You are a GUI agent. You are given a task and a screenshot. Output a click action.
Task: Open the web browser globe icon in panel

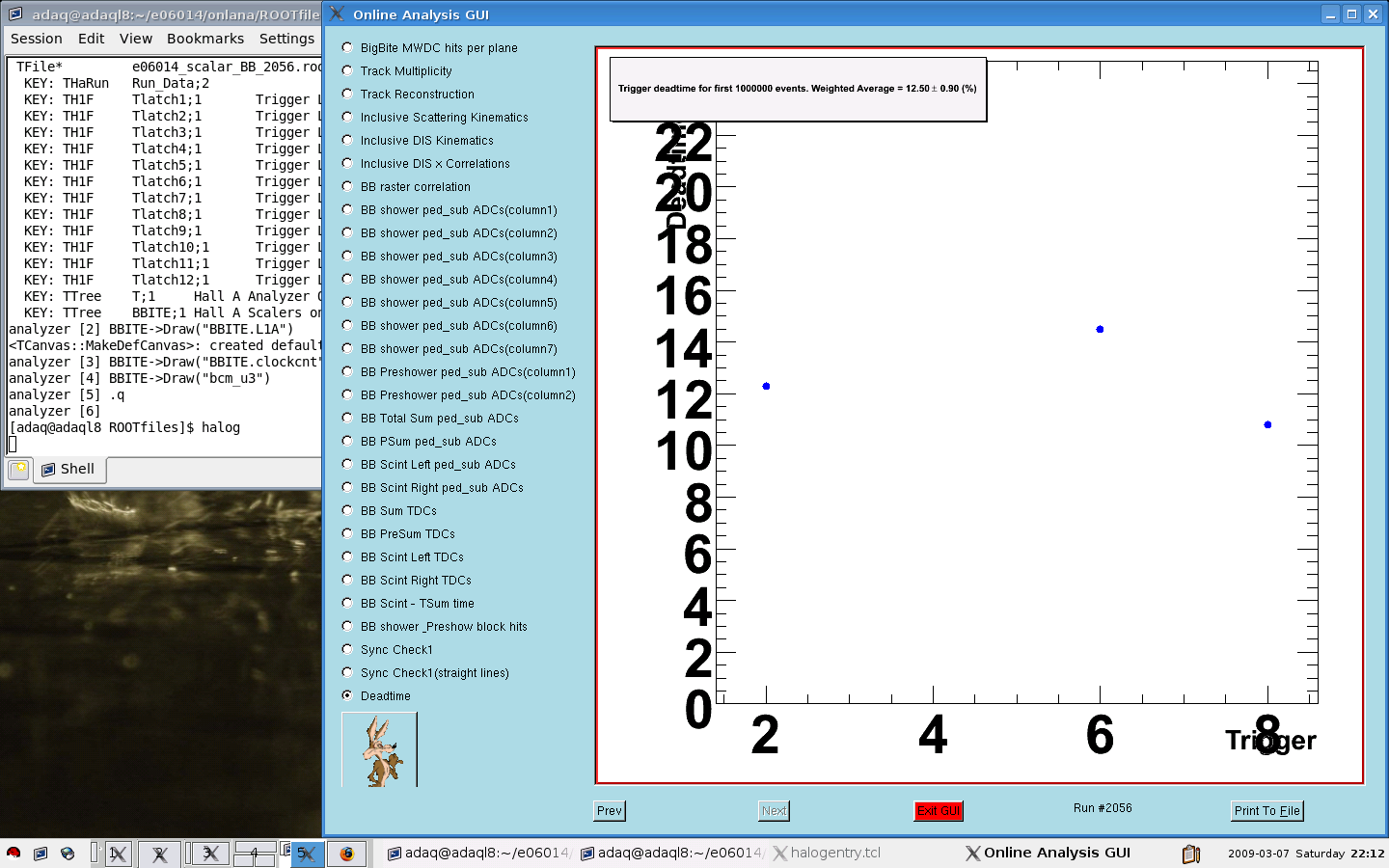(x=68, y=853)
